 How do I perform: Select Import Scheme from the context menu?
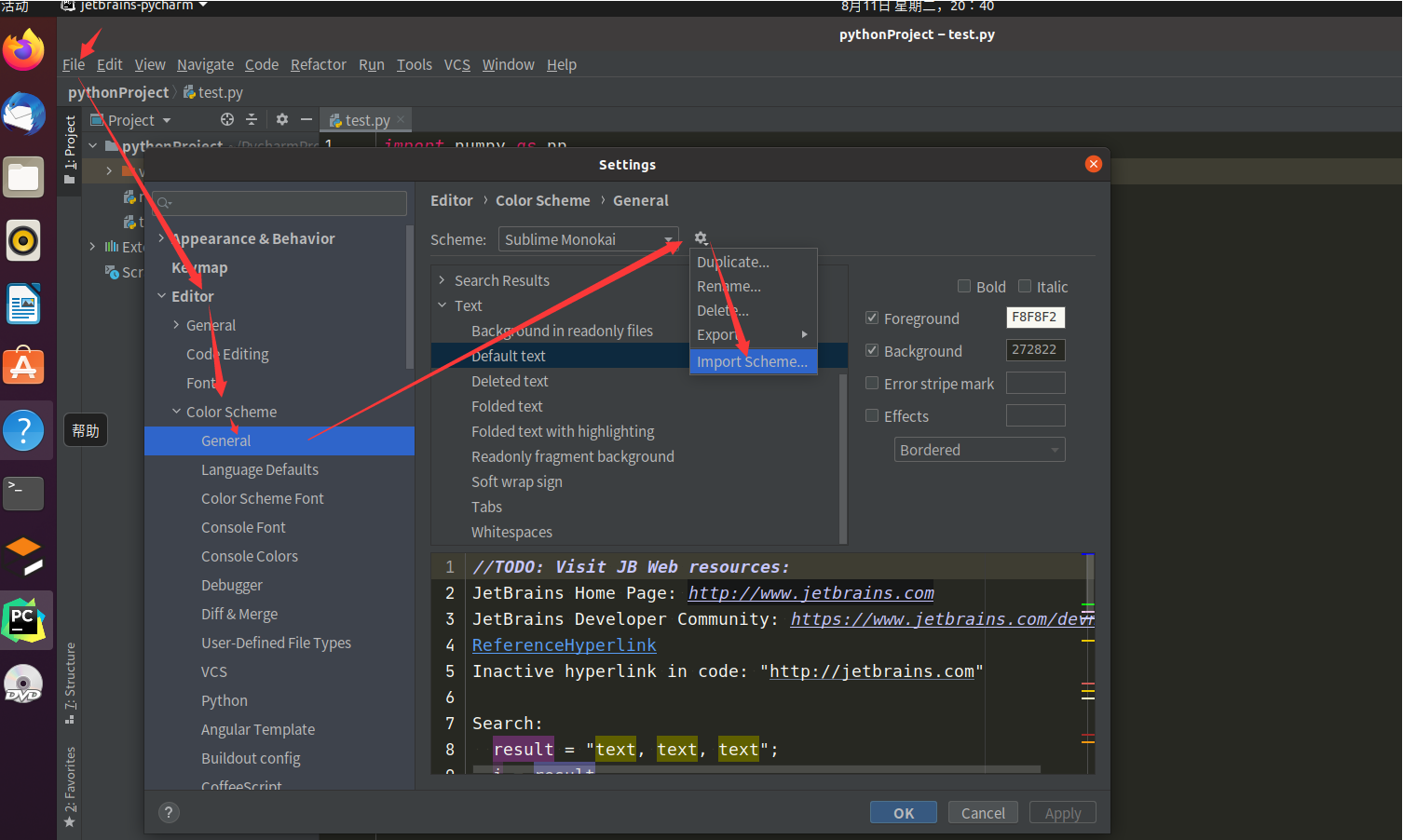coord(753,361)
